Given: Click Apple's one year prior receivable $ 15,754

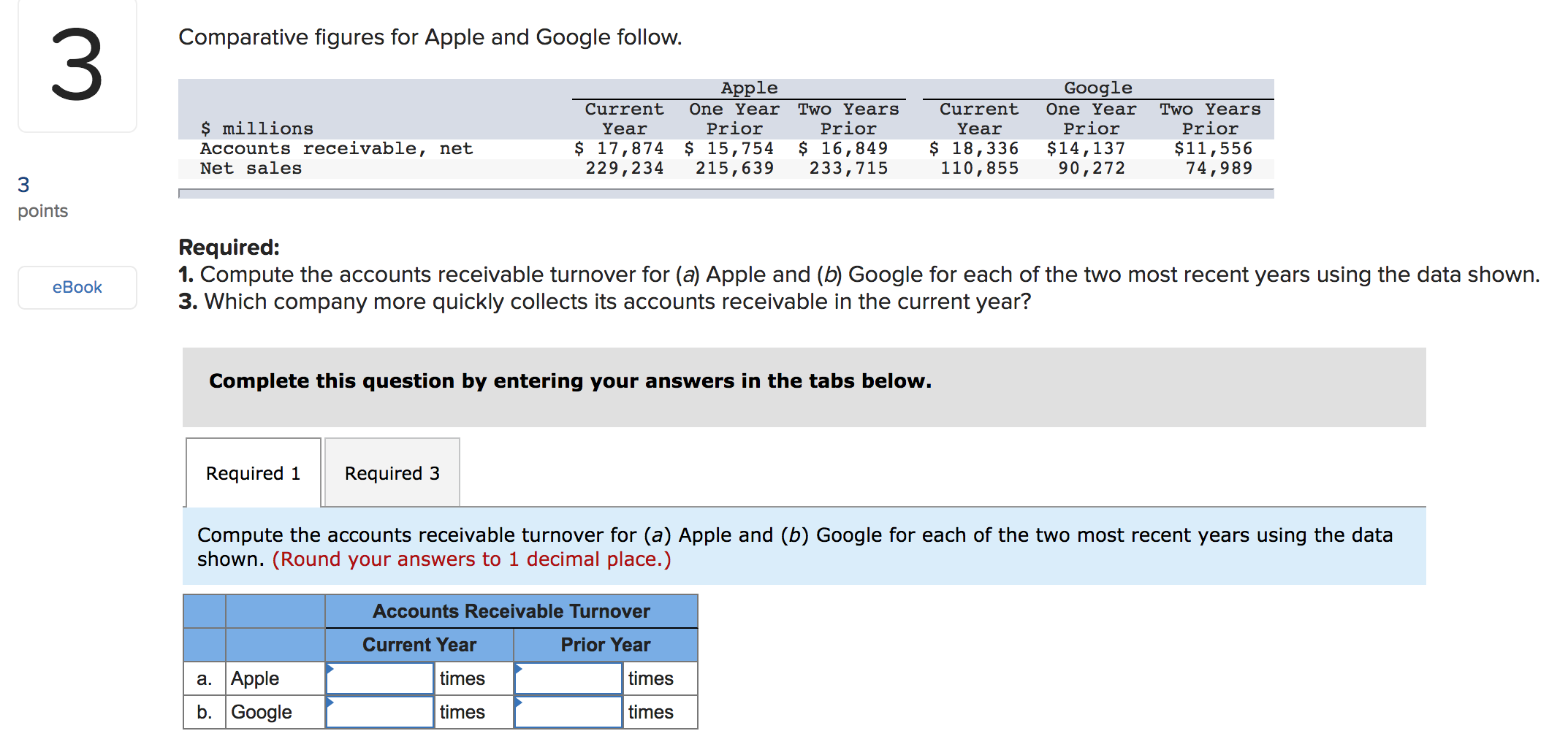Looking at the screenshot, I should click(x=729, y=148).
